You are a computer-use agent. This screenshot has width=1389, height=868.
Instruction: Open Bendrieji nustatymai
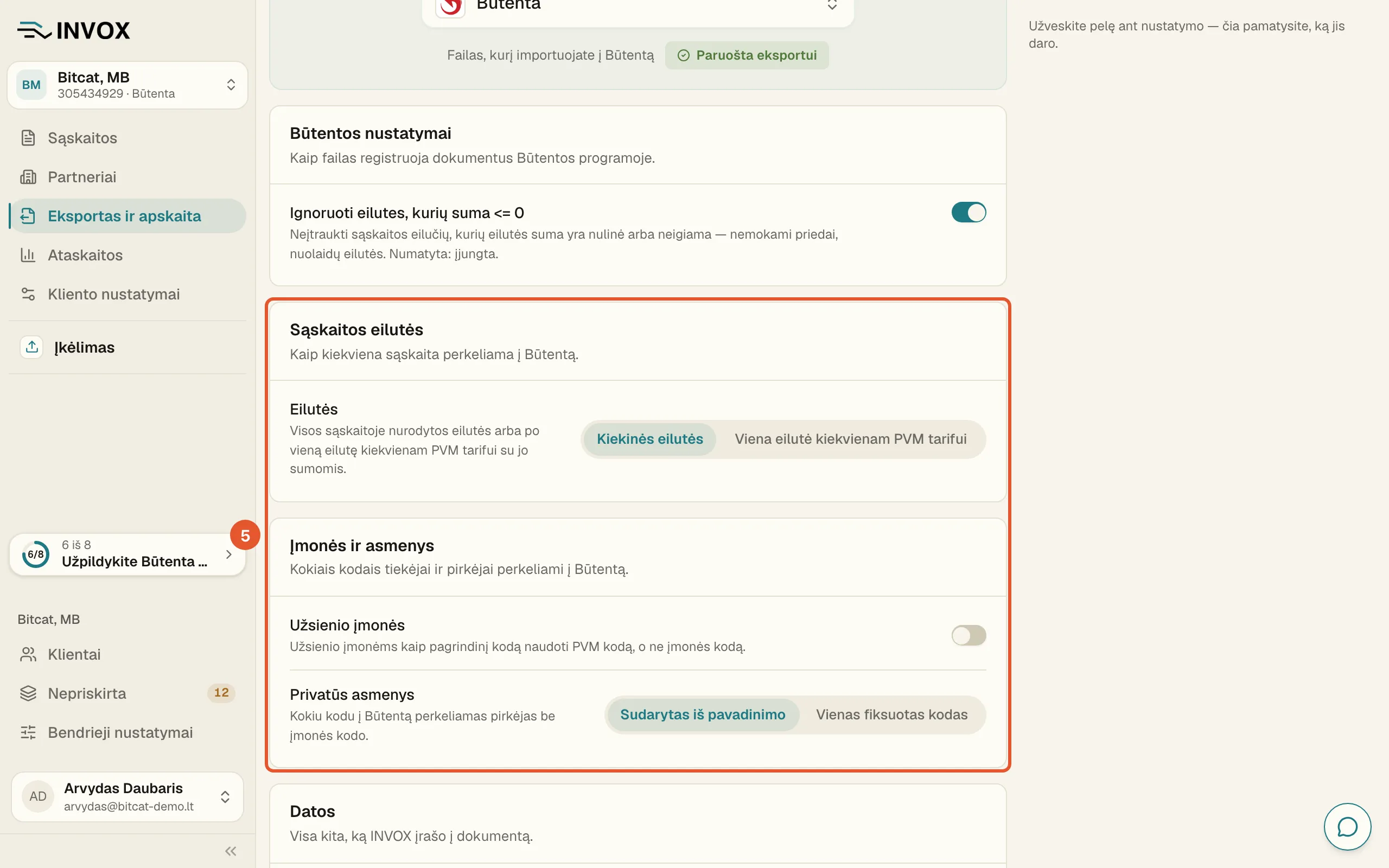(x=128, y=732)
